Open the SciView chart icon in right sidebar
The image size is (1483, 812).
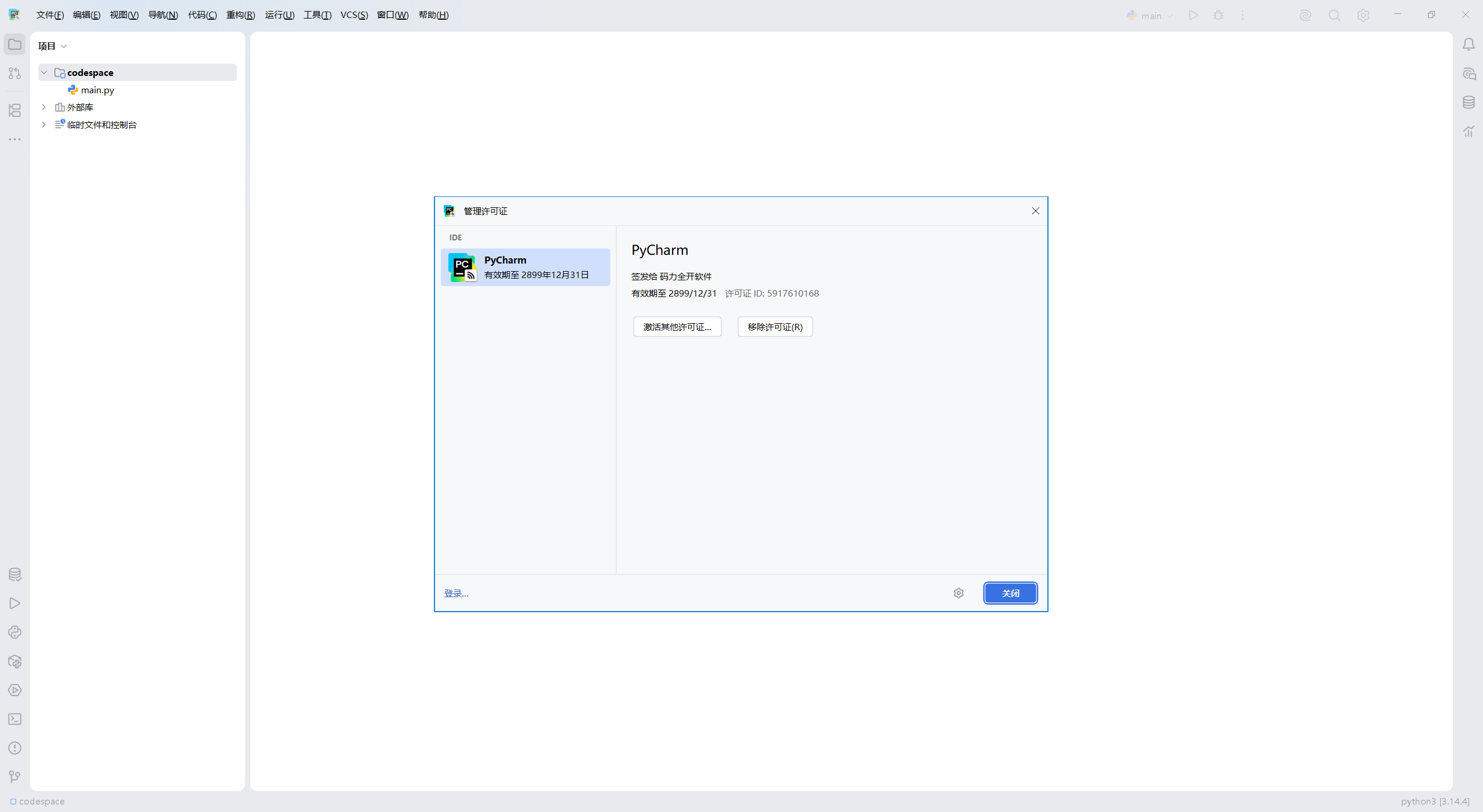(1469, 131)
